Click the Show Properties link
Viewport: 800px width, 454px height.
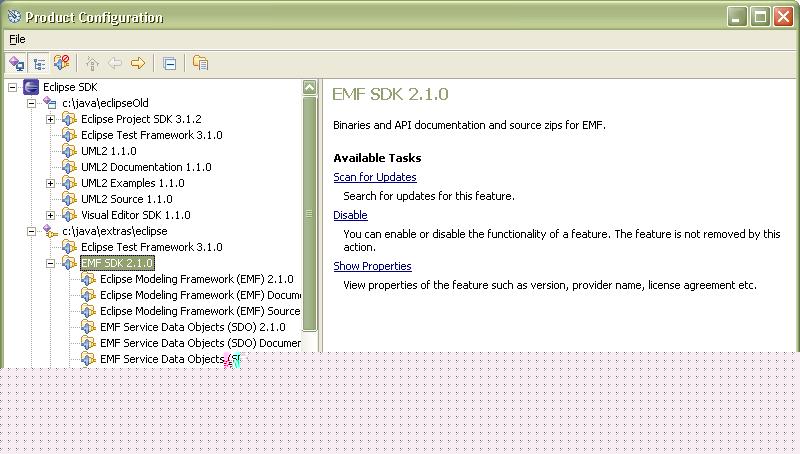[x=372, y=266]
